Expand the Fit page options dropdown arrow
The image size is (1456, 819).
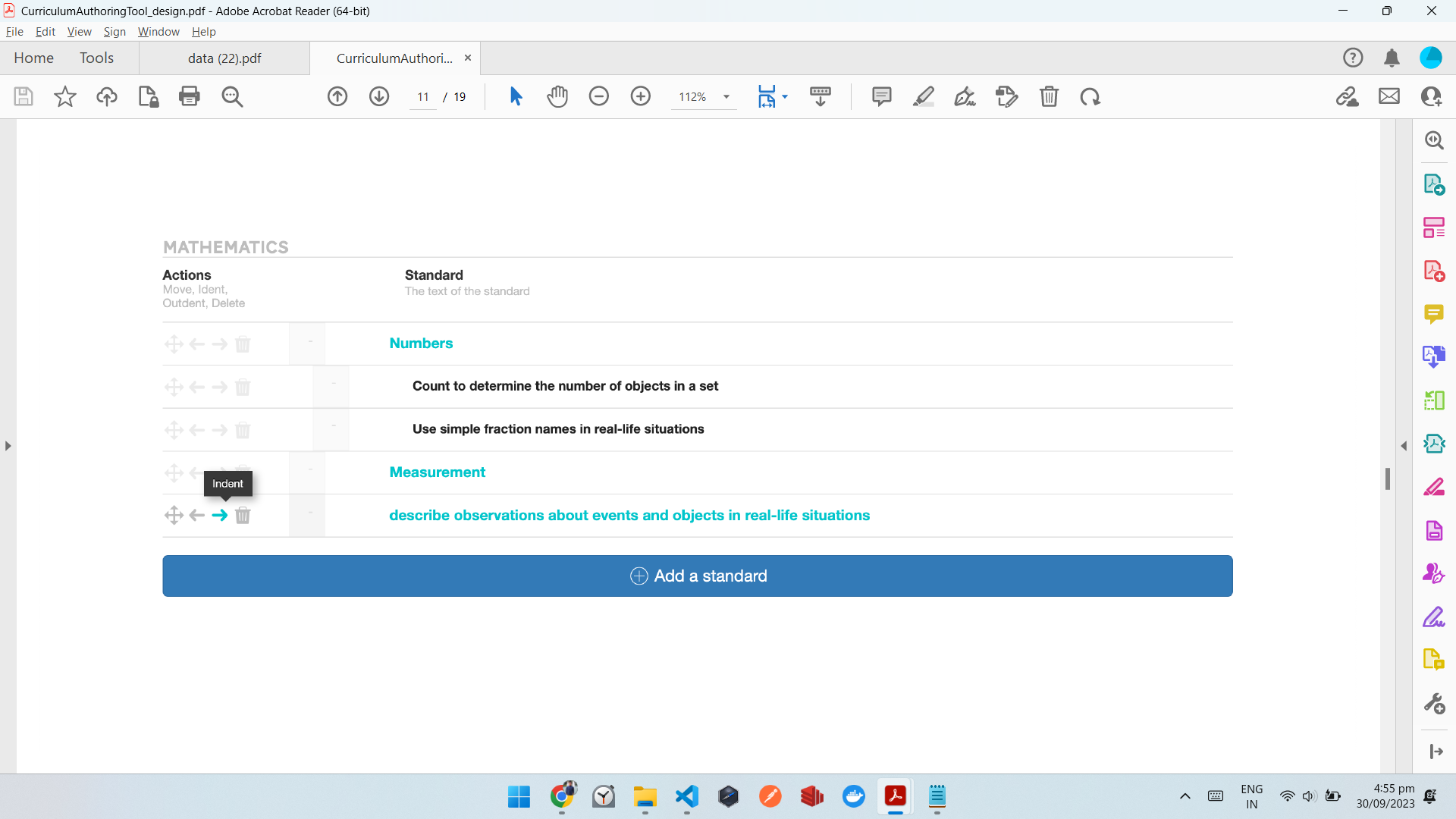pos(785,96)
